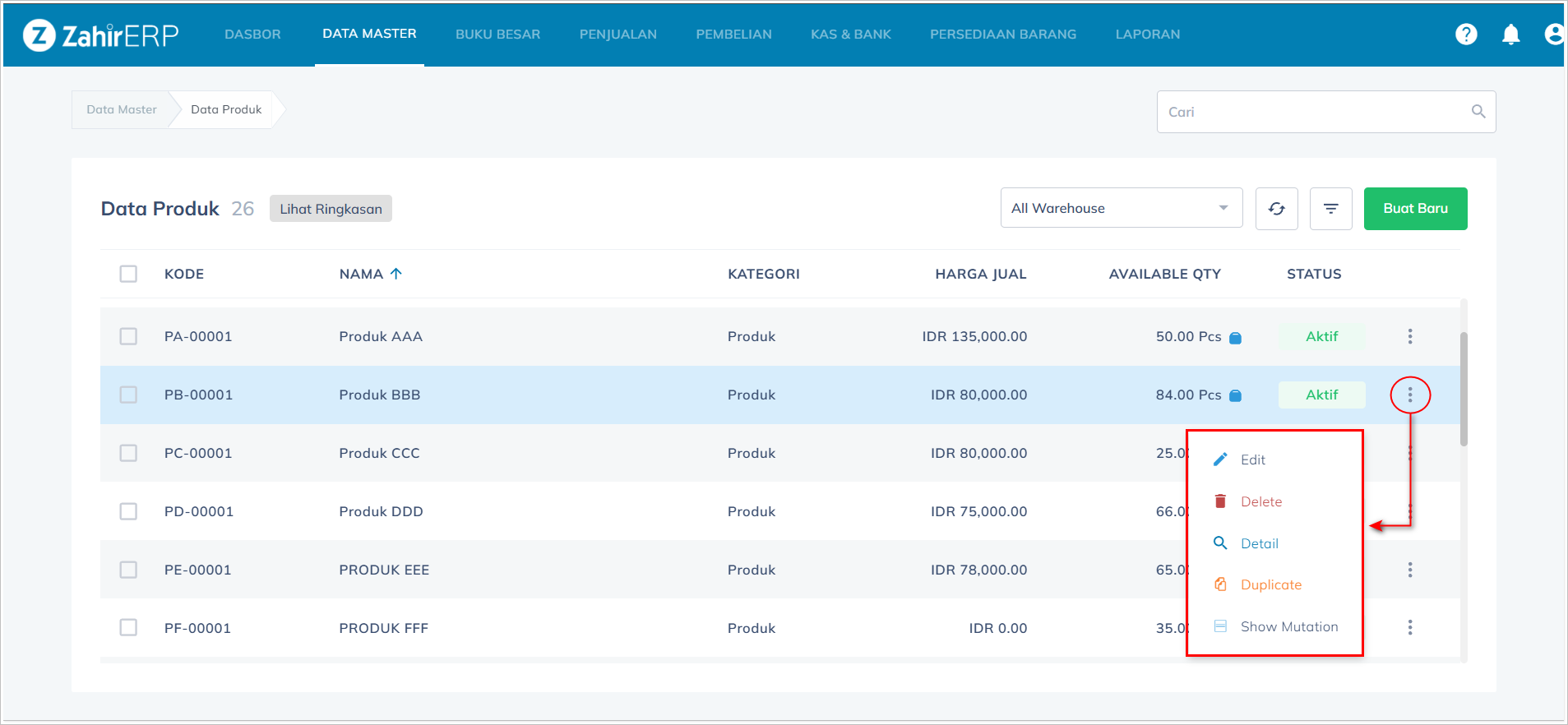Open the notifications bell icon

click(x=1510, y=34)
